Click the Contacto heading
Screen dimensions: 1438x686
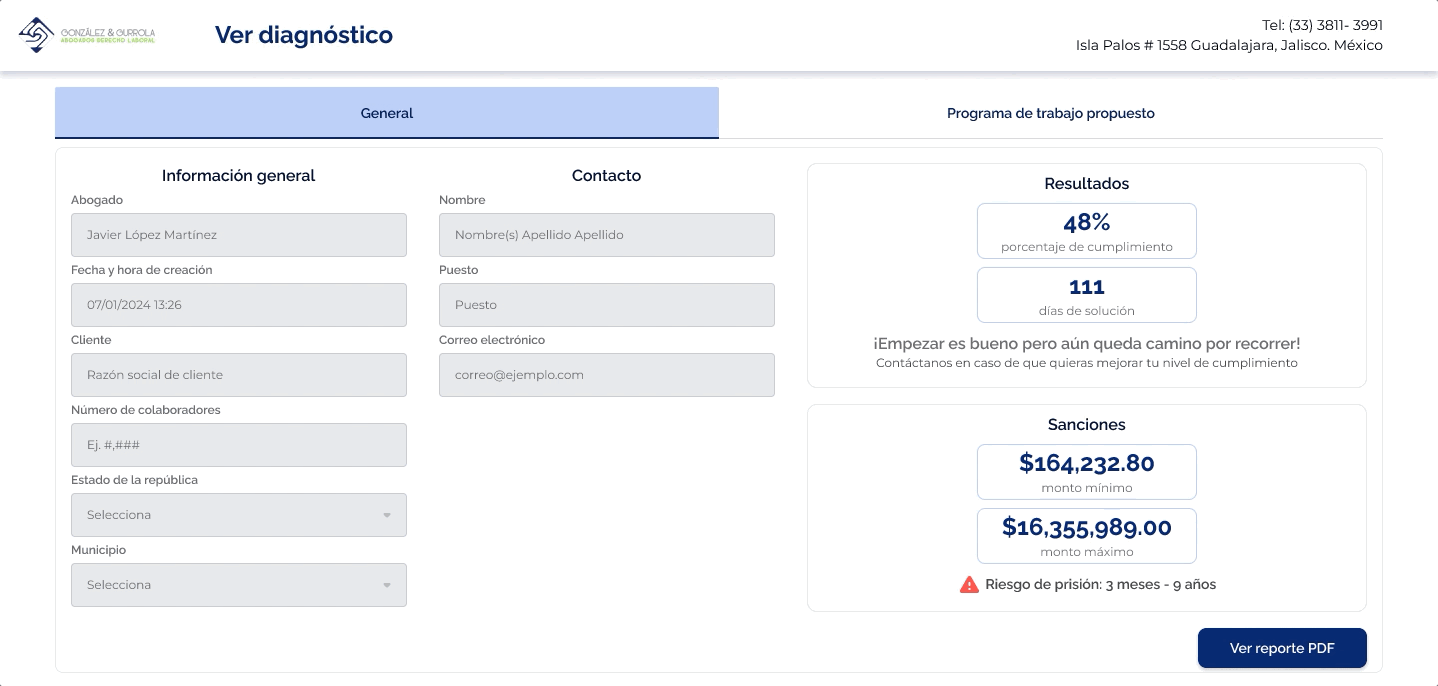click(x=607, y=176)
